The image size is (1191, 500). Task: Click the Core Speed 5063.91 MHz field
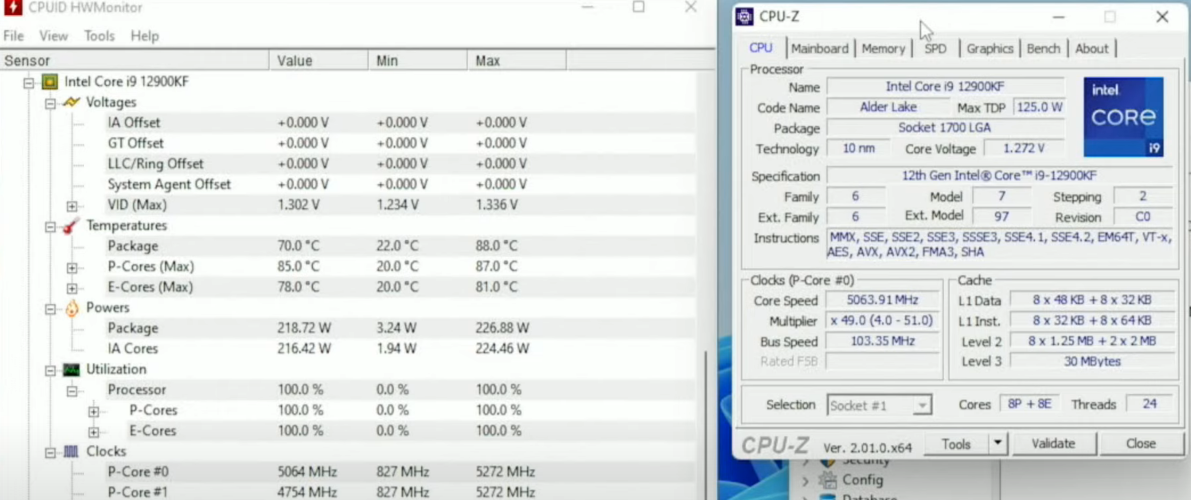pos(883,300)
